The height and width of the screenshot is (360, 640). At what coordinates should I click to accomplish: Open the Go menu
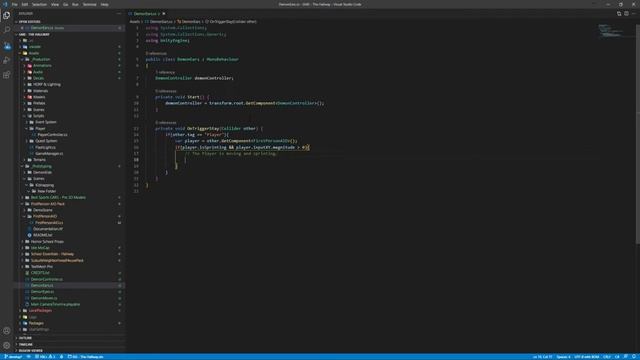[65, 4]
